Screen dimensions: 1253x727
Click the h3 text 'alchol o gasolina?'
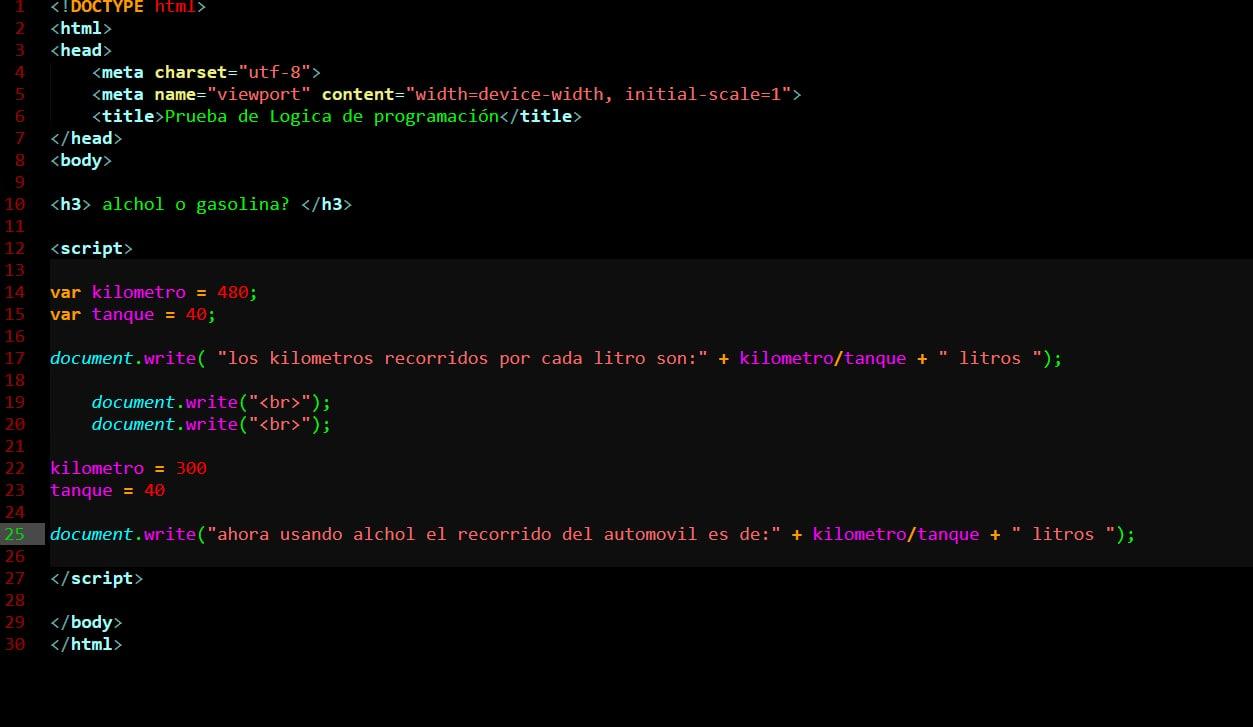click(196, 204)
